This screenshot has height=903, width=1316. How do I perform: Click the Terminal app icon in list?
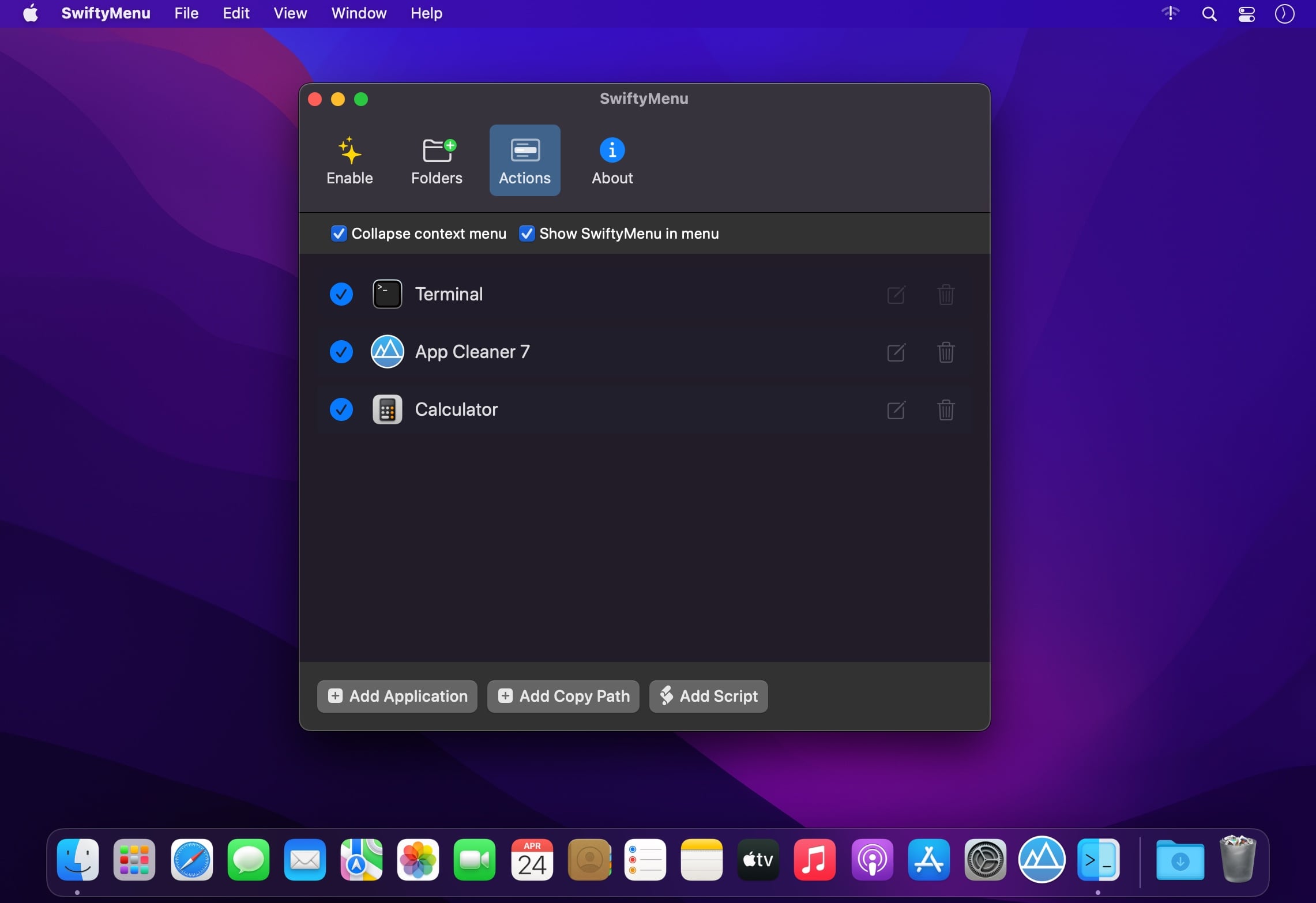coord(387,294)
